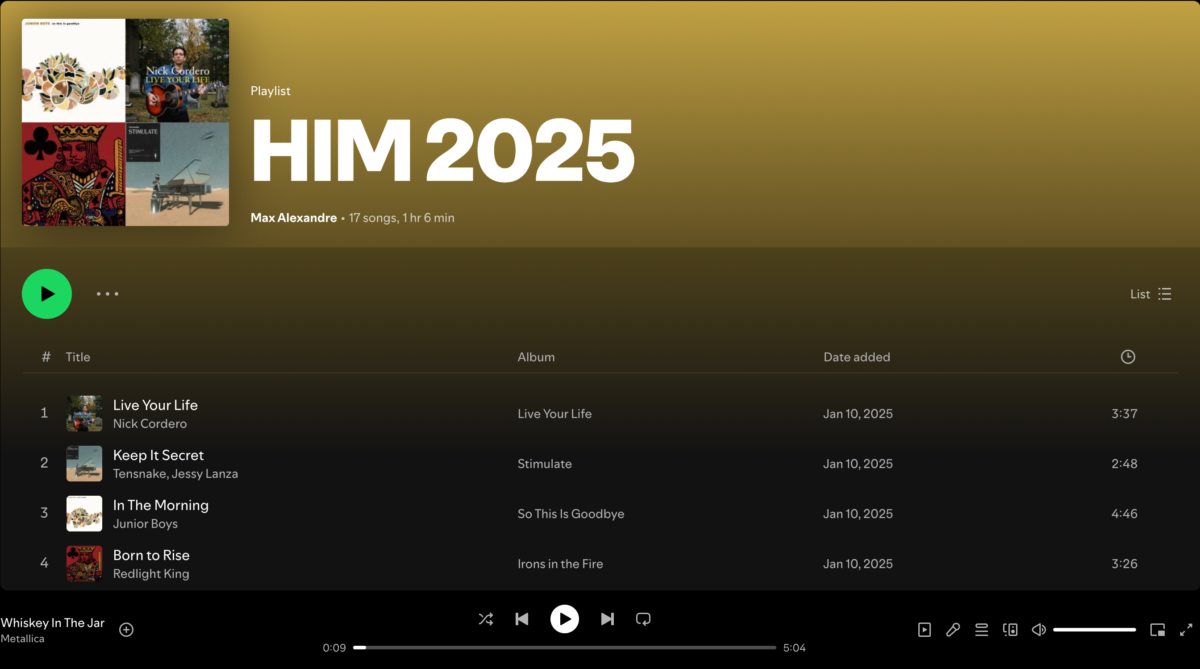Open the miniplayer
The width and height of the screenshot is (1200, 669).
point(1157,629)
